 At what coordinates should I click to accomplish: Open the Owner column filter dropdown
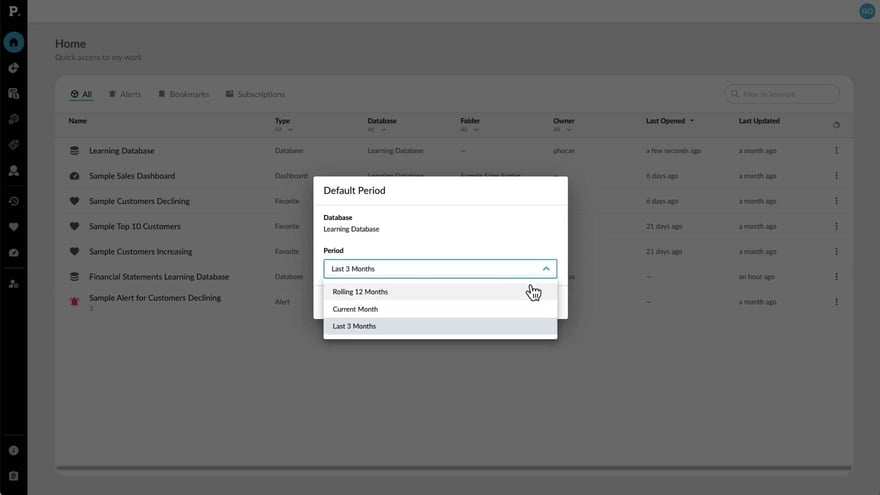pyautogui.click(x=562, y=130)
